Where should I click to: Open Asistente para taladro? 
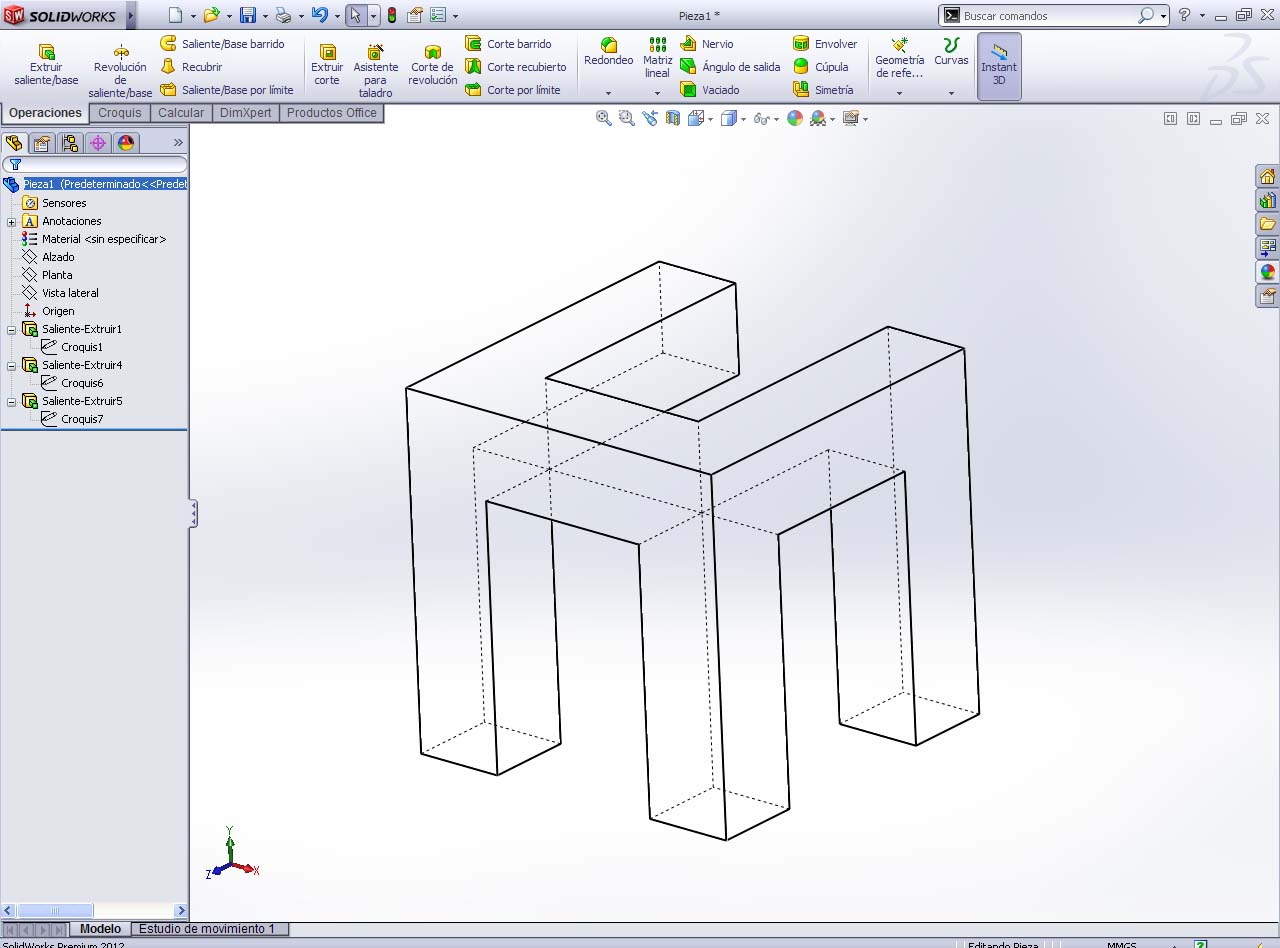(376, 71)
